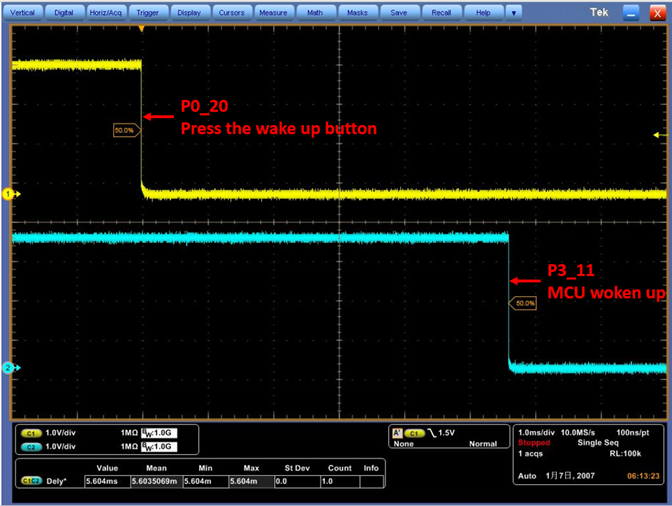Open the Recall menu

(441, 13)
